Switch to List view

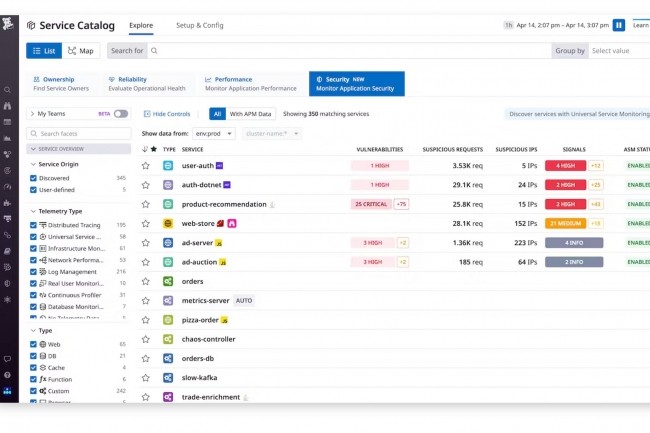[x=44, y=51]
